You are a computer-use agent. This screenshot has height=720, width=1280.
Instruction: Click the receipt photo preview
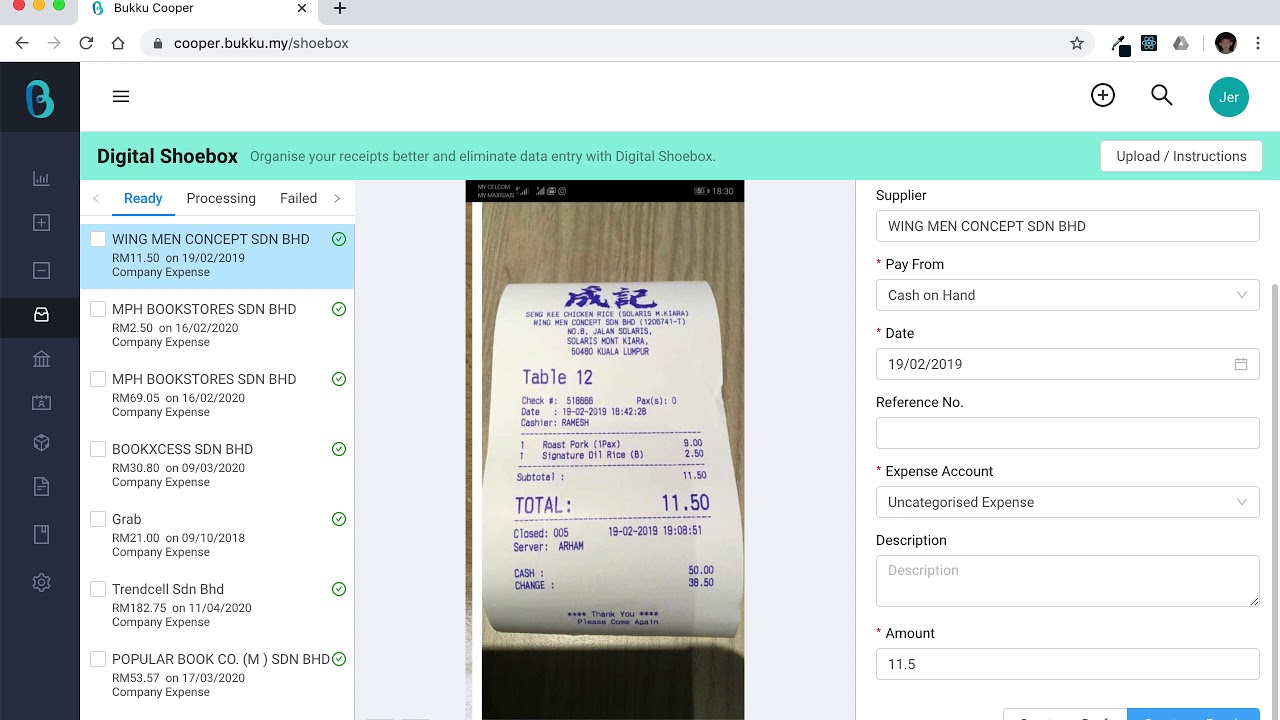605,450
